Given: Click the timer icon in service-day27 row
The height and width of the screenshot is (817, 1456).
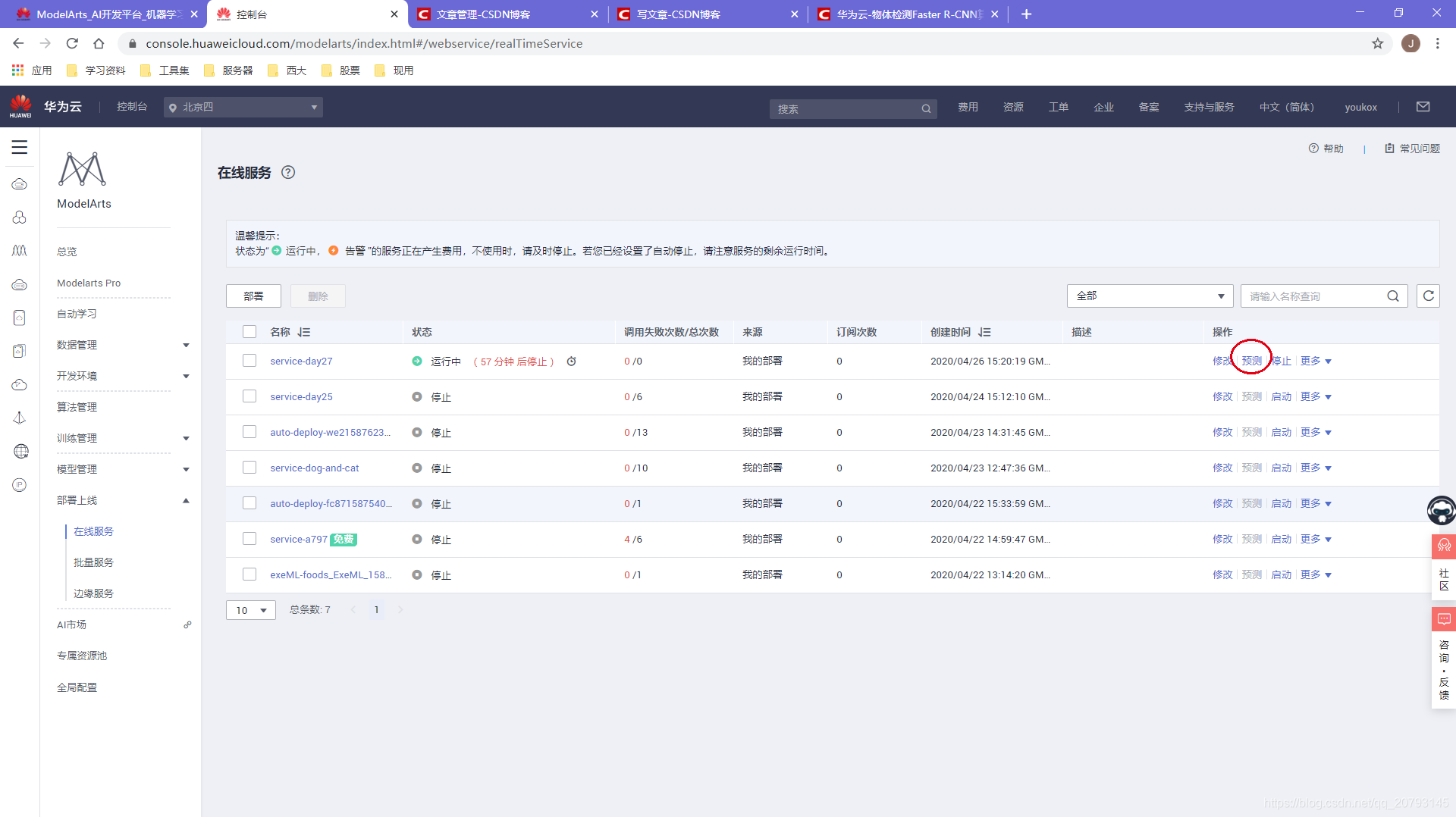Looking at the screenshot, I should tap(572, 362).
